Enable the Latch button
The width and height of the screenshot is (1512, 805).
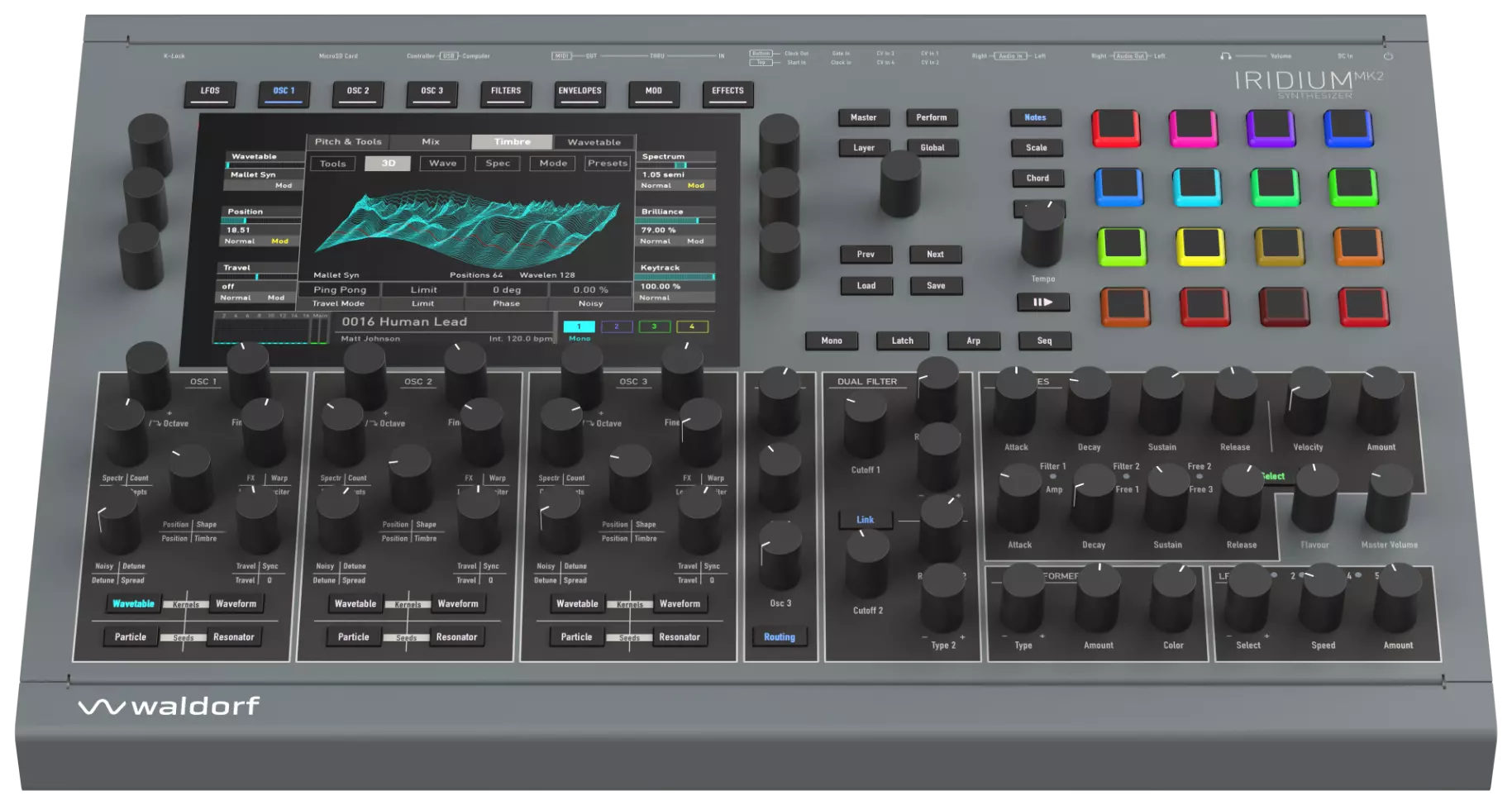(903, 341)
